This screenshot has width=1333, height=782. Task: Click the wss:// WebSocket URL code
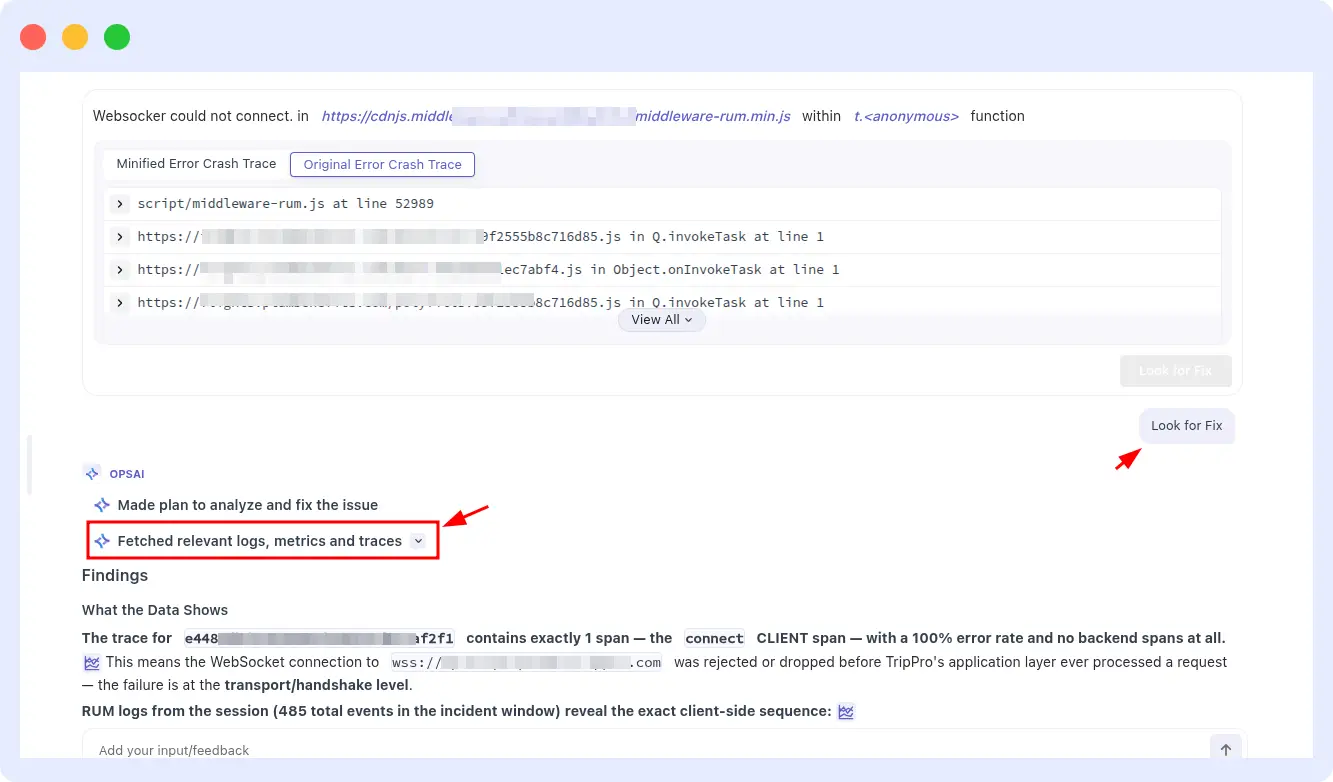click(x=526, y=662)
